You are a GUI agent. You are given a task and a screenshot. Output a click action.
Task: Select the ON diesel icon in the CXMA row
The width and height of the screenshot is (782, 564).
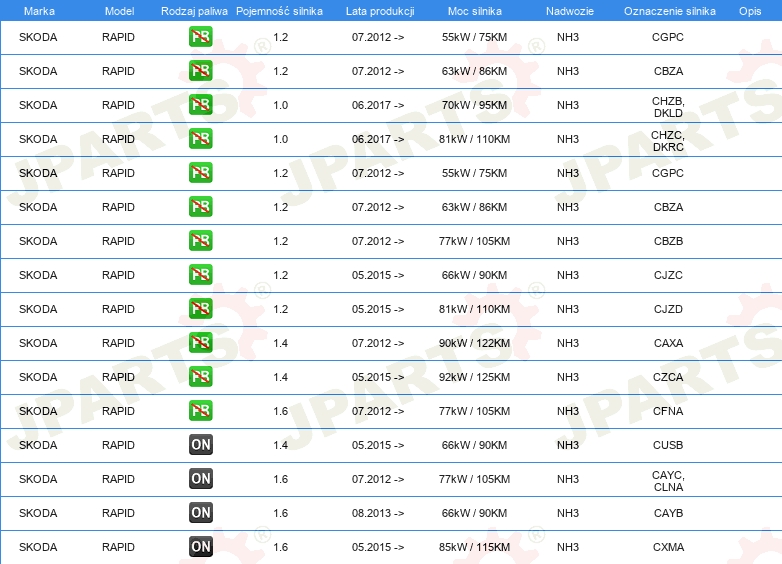pos(200,547)
